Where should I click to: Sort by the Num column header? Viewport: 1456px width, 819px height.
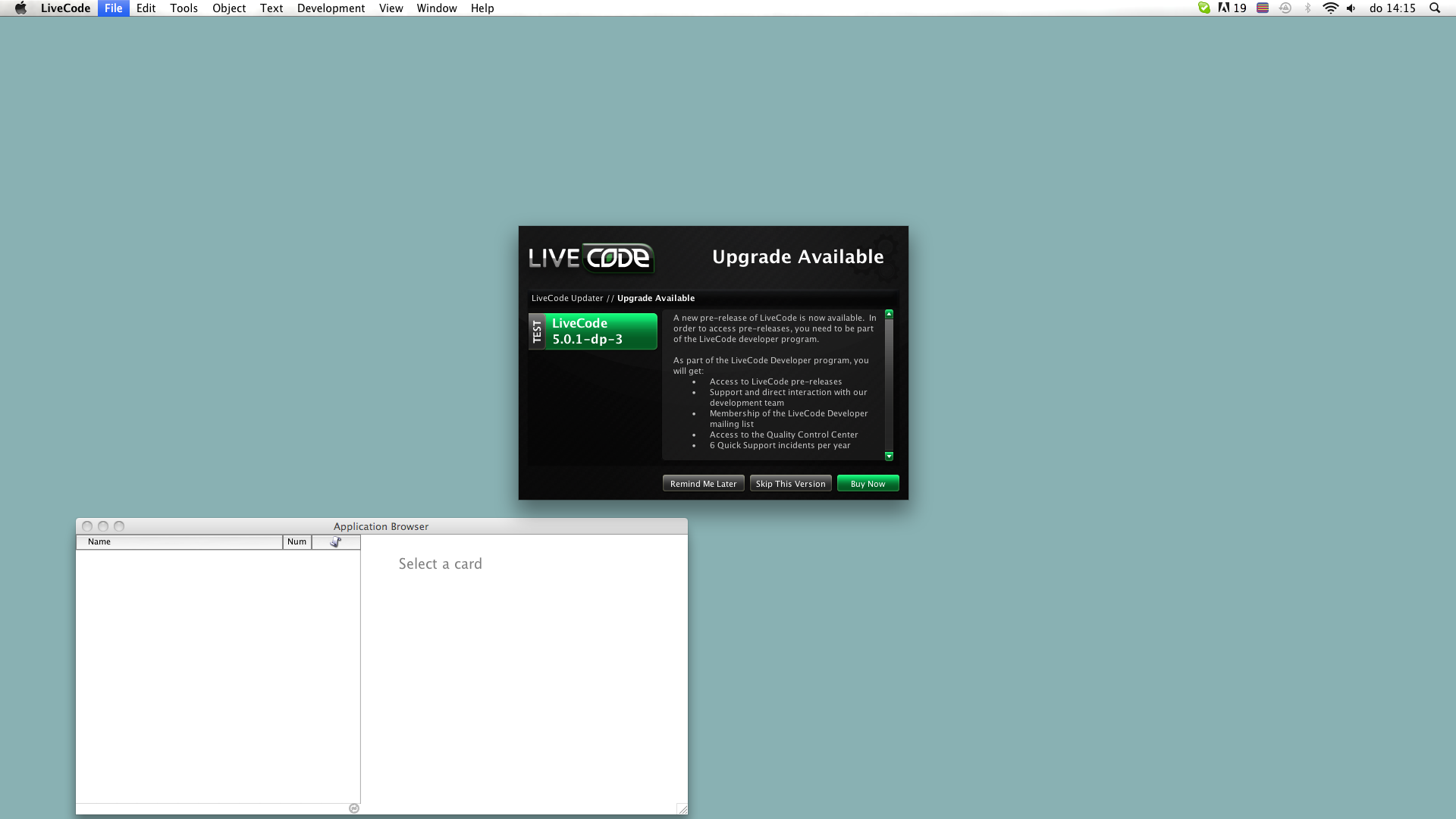coord(297,541)
